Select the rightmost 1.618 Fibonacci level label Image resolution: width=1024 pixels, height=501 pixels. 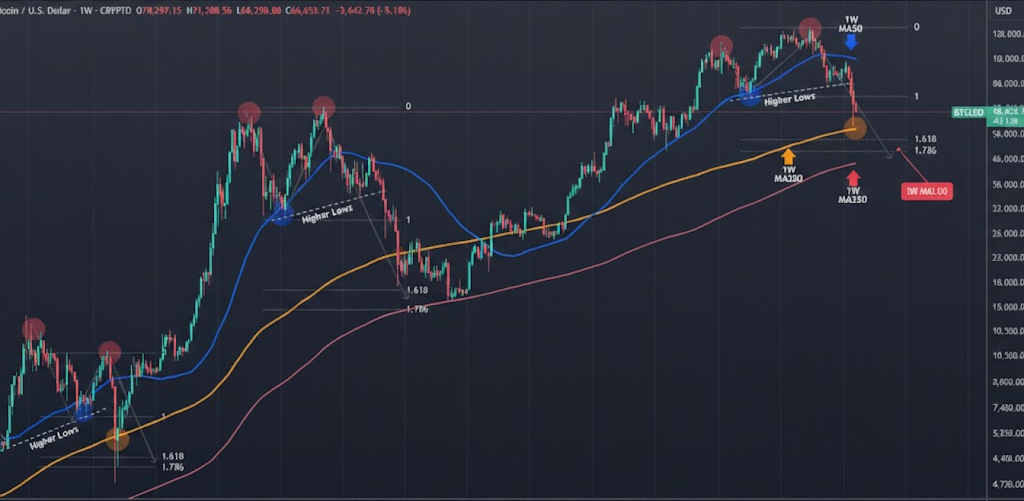(925, 139)
